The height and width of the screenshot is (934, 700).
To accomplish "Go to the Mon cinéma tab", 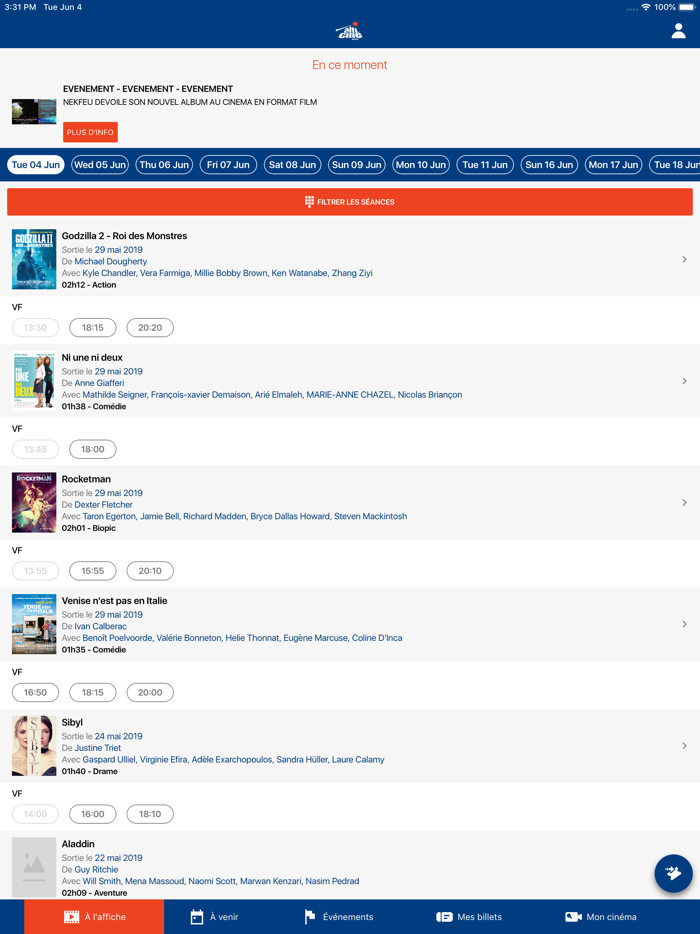I will coord(601,917).
